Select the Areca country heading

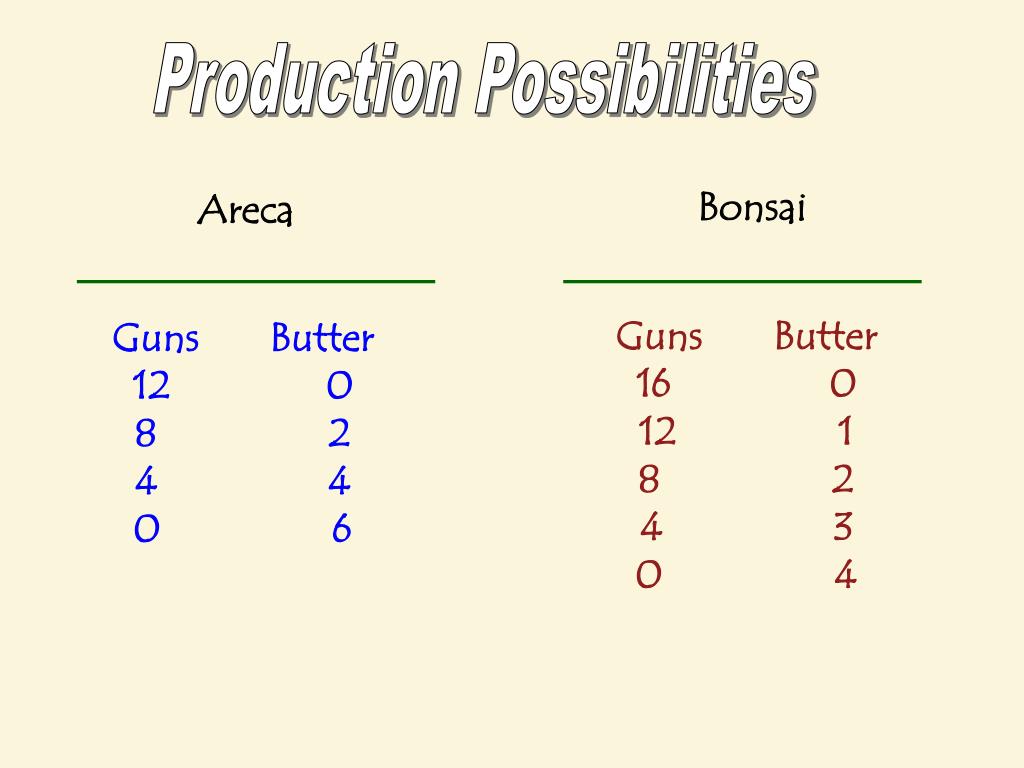click(245, 210)
